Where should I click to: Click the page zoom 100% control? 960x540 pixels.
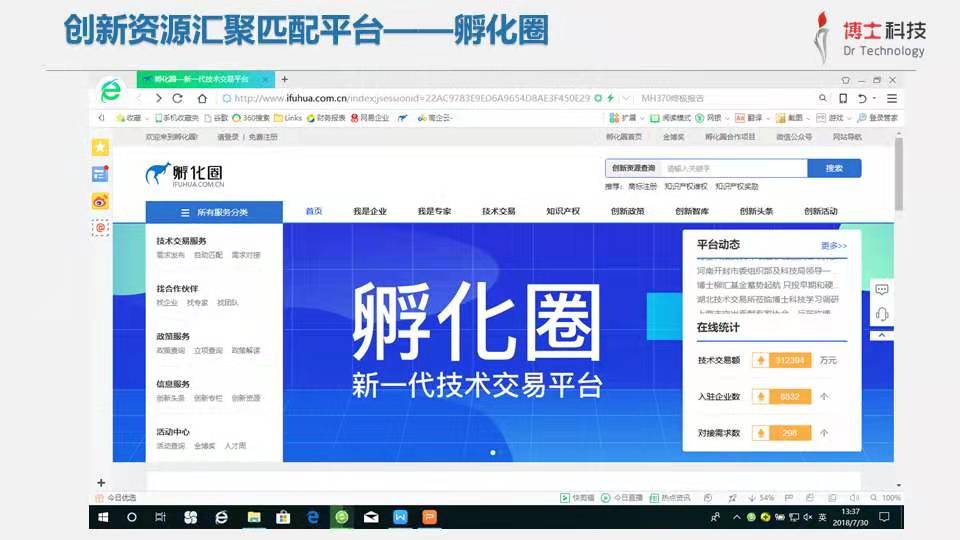[x=885, y=498]
